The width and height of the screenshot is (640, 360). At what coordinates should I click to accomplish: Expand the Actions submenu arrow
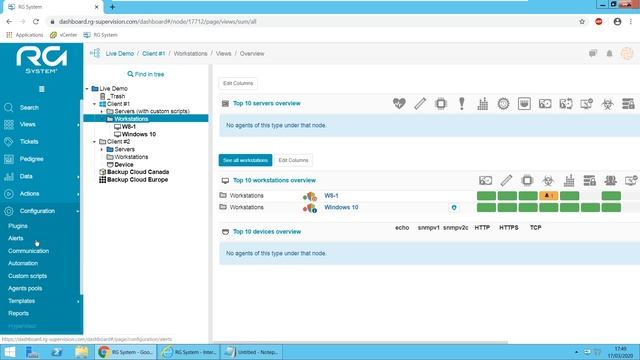click(78, 194)
